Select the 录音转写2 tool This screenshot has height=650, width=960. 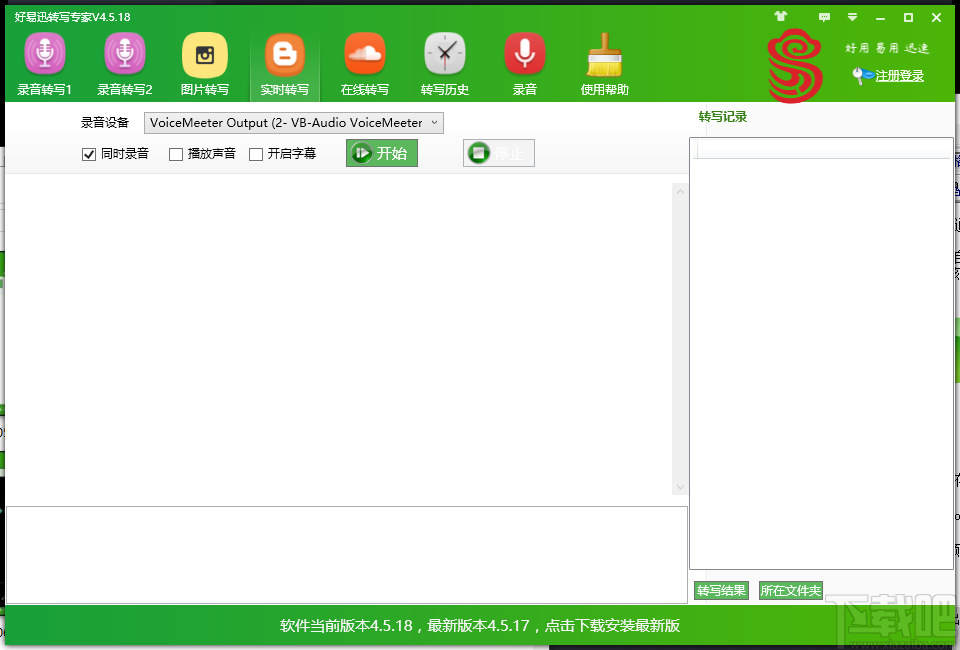coord(124,63)
